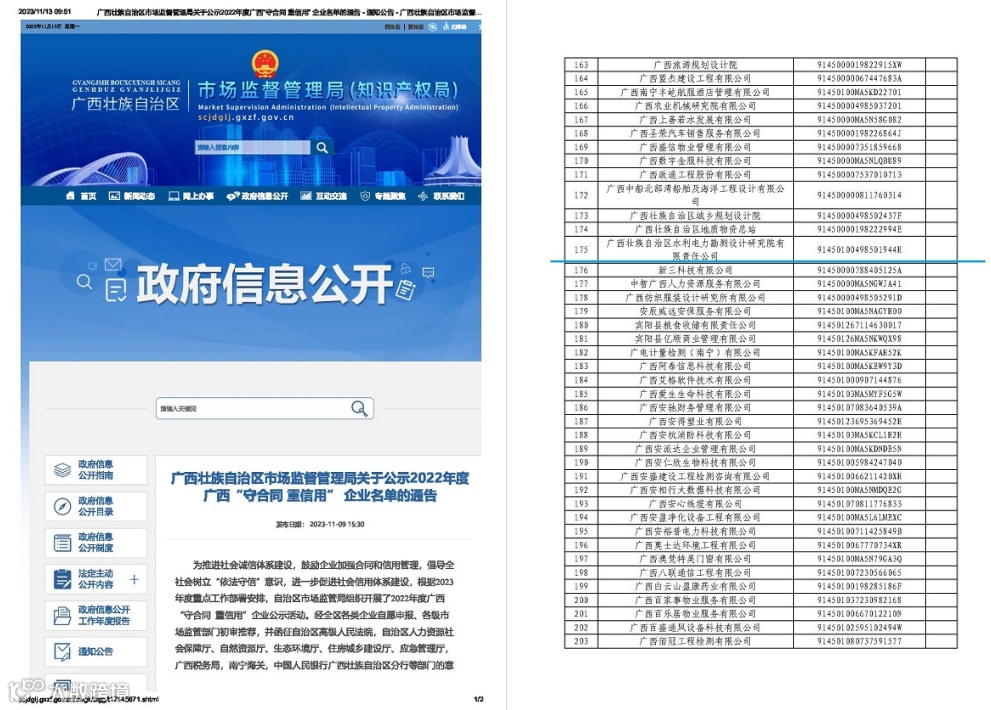
Task: Open the 互动交流 navigation item
Action: [331, 196]
